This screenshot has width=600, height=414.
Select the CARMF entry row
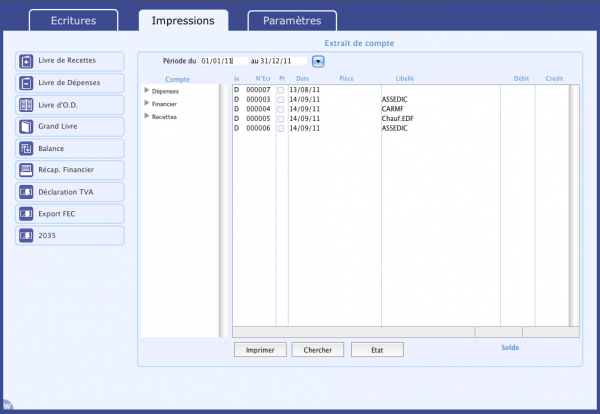401,109
